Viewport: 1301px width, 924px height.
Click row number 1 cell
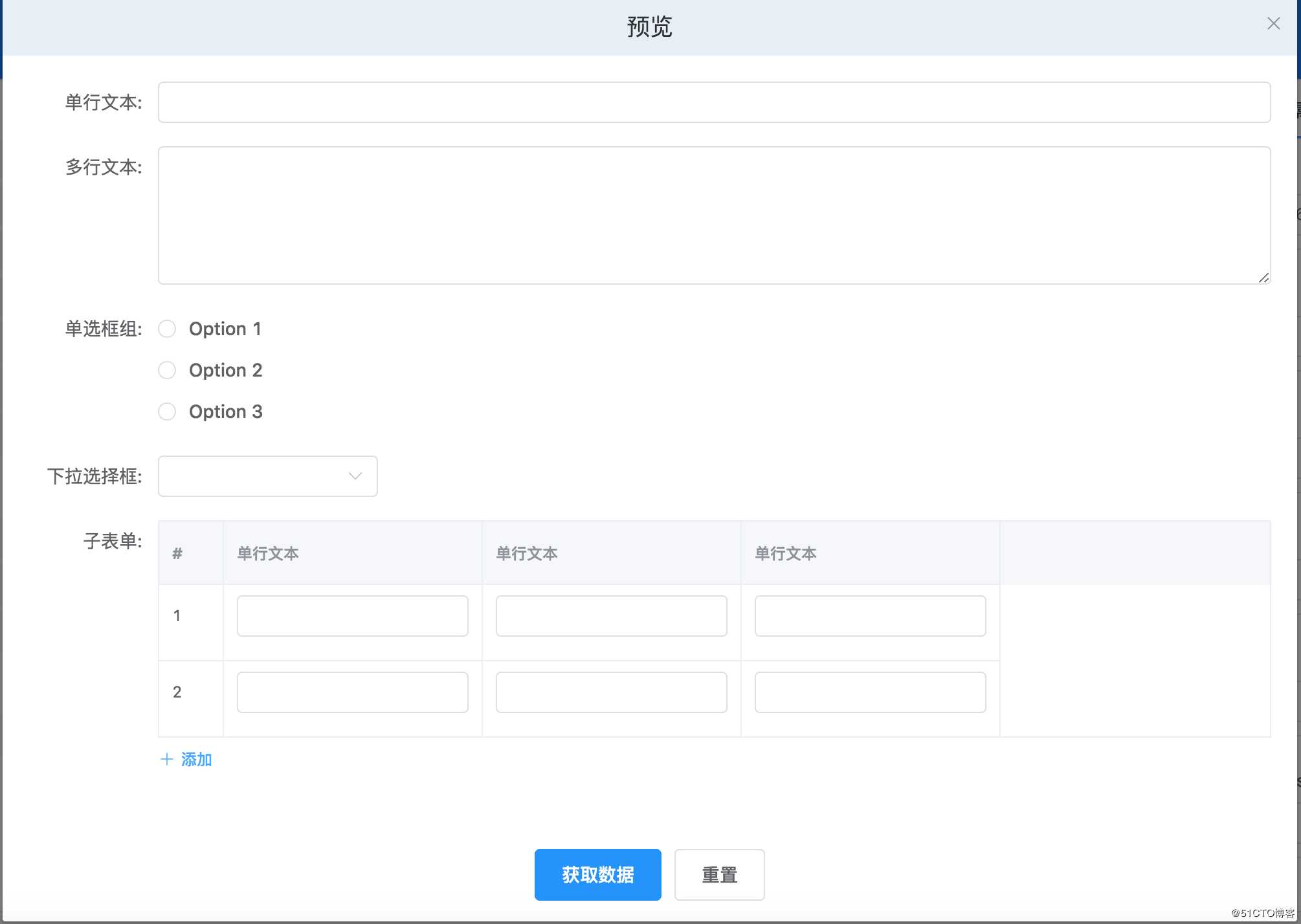(191, 622)
